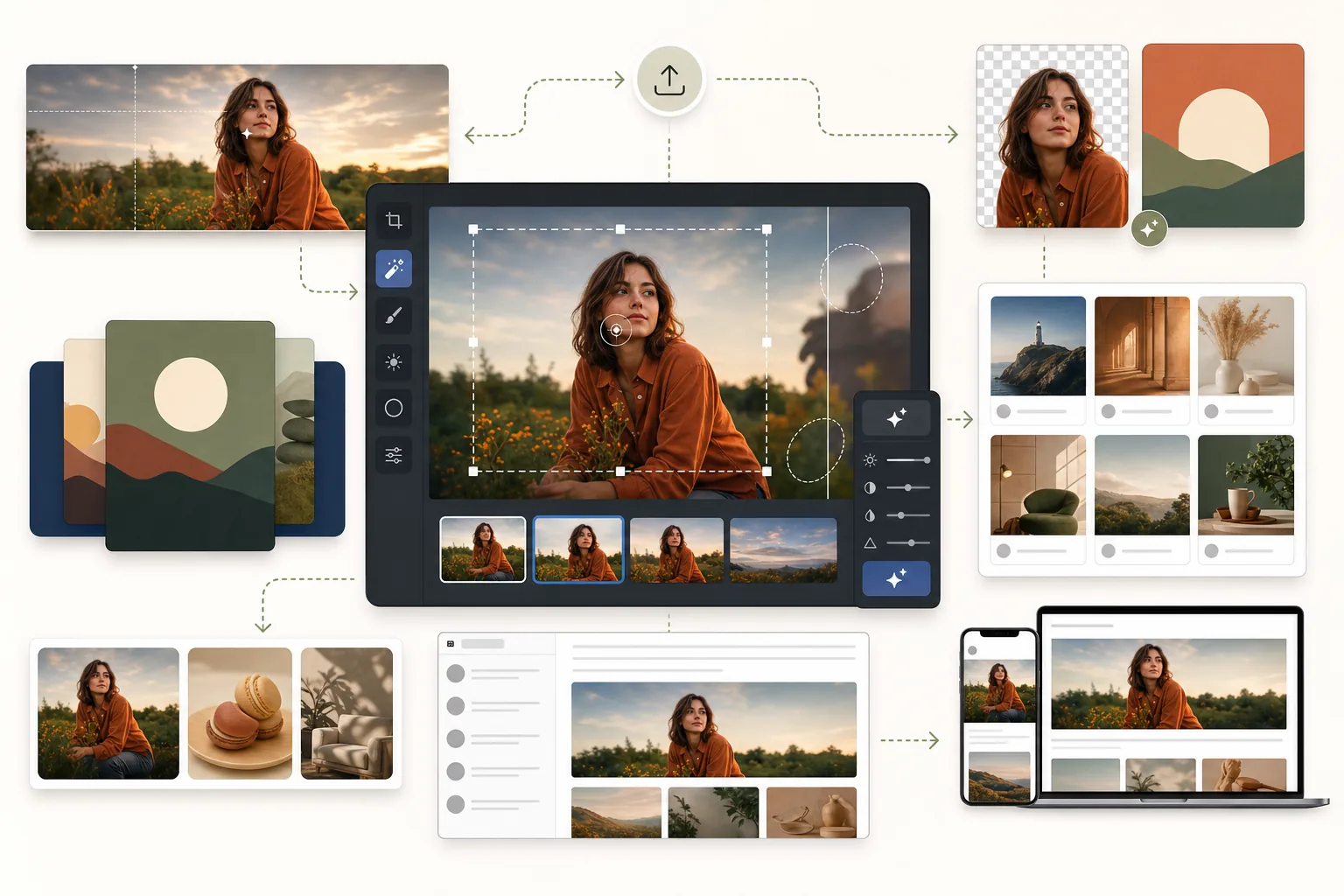This screenshot has width=1344, height=896.
Task: Select the third filmstrip portrait thumbnail
Action: (676, 550)
